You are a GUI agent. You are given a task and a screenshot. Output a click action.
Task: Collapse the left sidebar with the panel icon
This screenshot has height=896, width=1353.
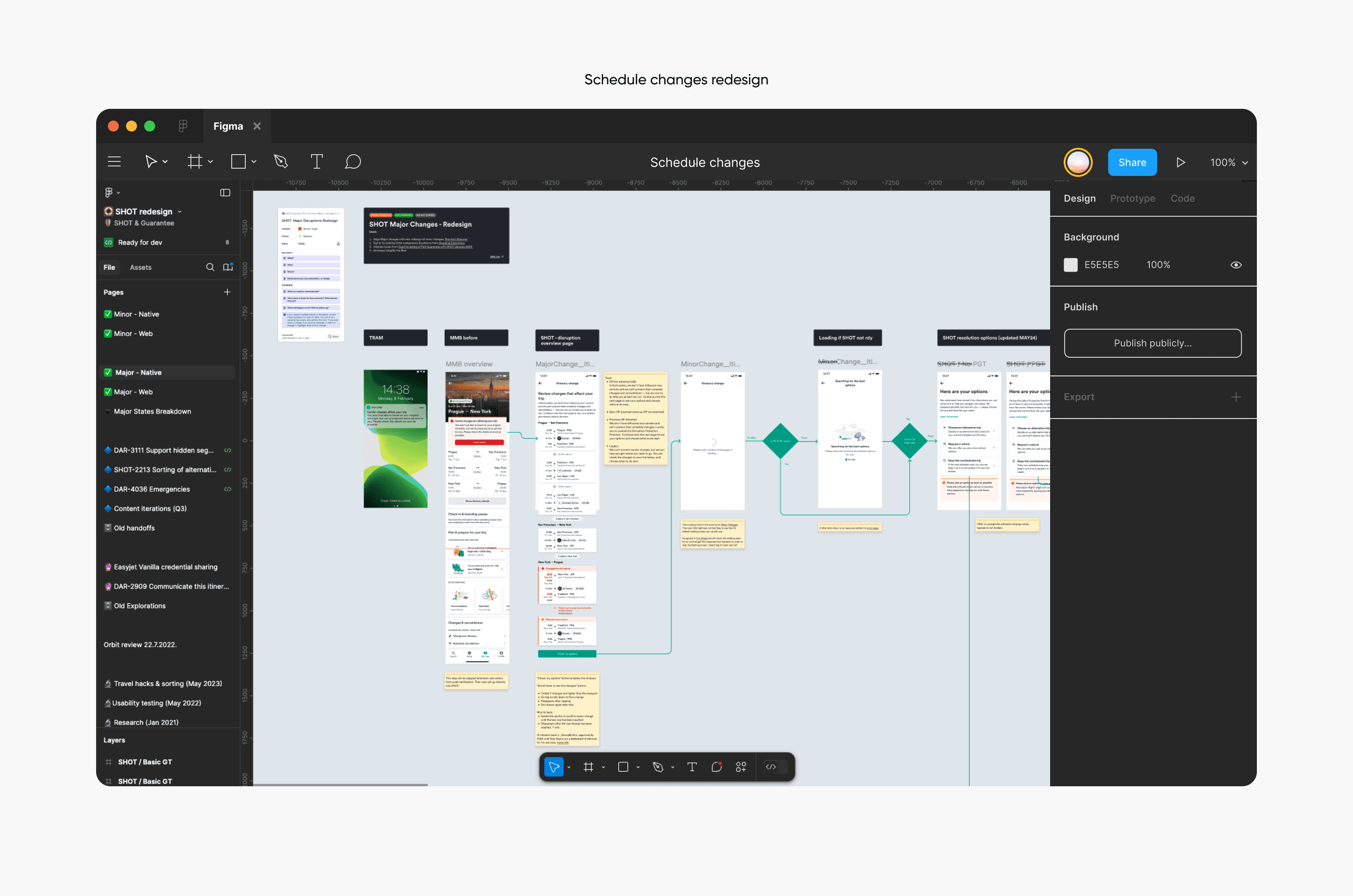pyautogui.click(x=225, y=193)
